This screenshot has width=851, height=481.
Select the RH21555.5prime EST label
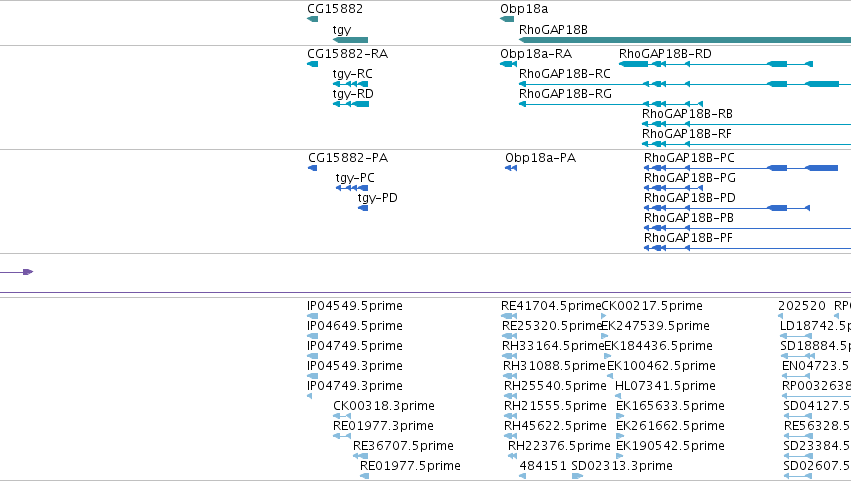(555, 407)
